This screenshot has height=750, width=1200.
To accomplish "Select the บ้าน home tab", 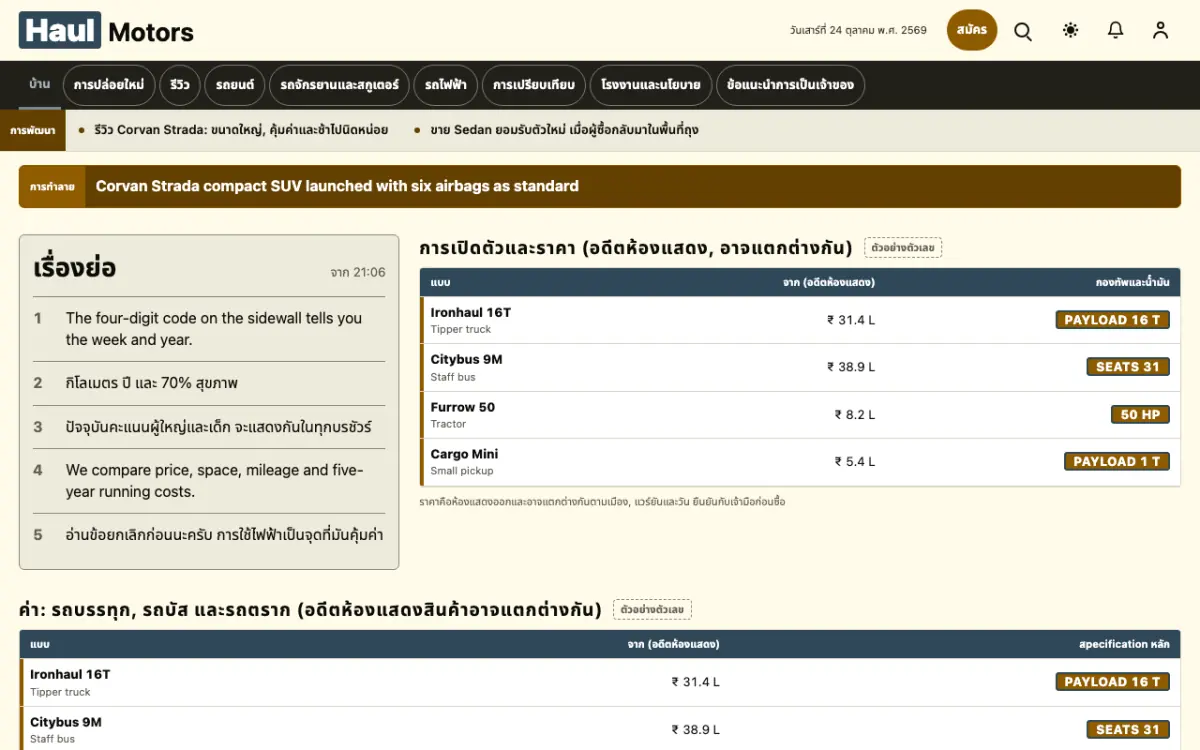I will click(40, 84).
